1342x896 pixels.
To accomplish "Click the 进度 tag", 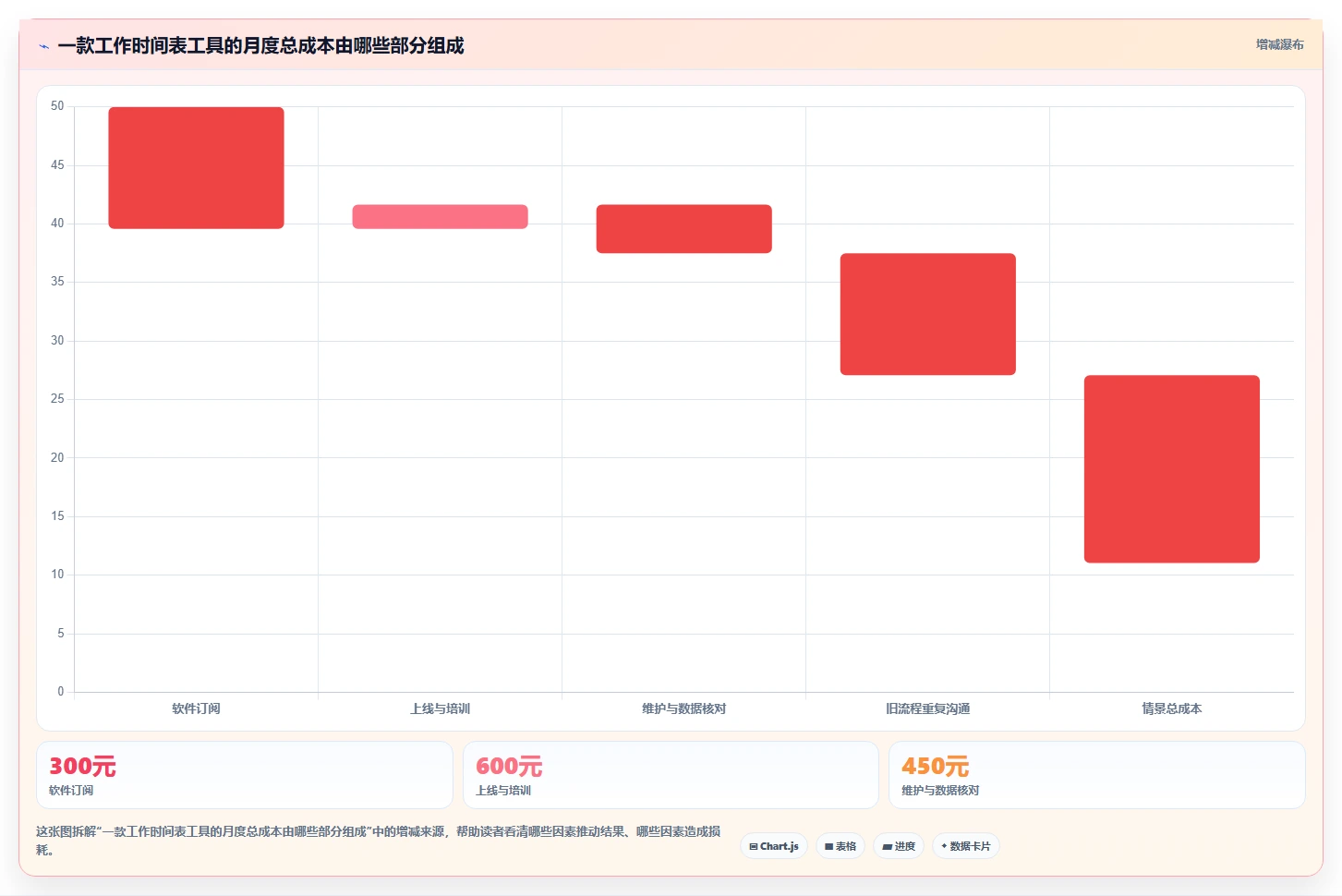I will tap(899, 846).
